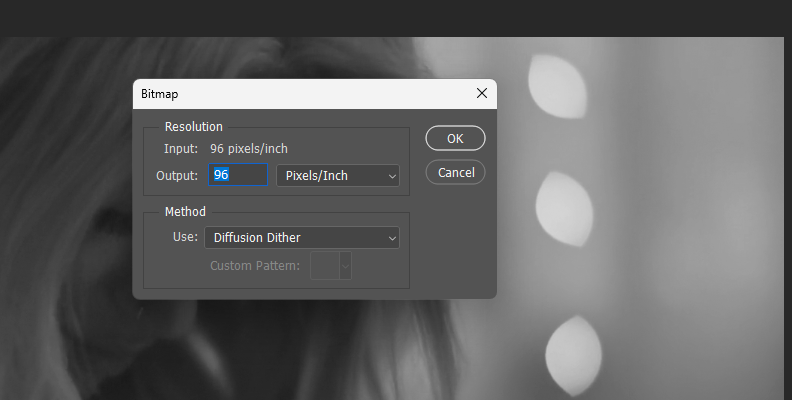
Task: Select the 'Output:' label
Action: coord(177,176)
